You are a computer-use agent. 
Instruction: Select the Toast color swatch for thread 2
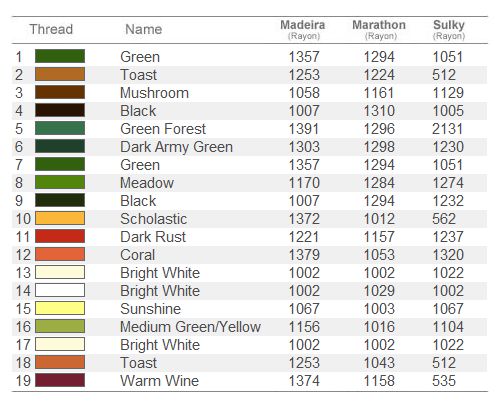[x=60, y=74]
